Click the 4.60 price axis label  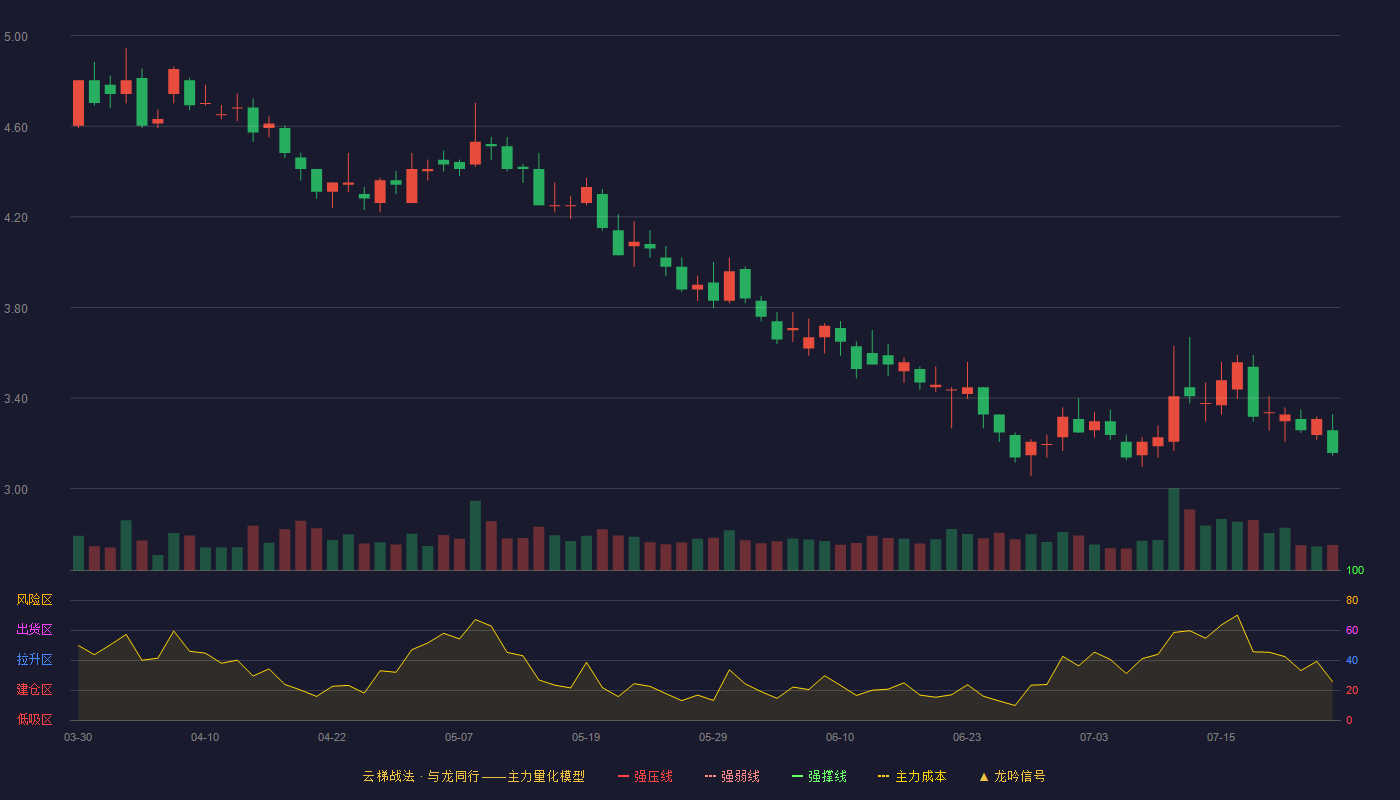(x=16, y=128)
